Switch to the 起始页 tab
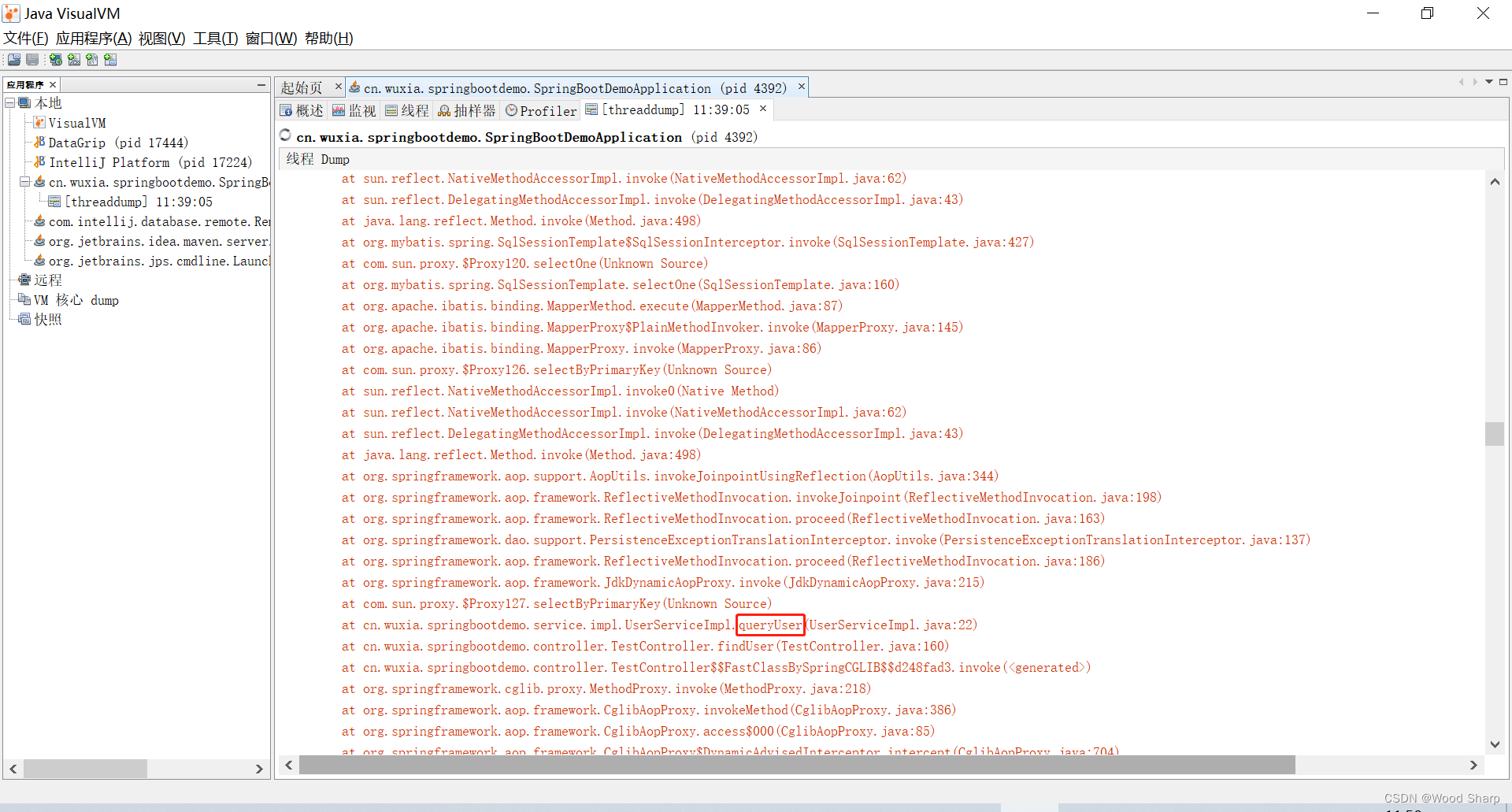Image resolution: width=1512 pixels, height=812 pixels. (x=302, y=88)
